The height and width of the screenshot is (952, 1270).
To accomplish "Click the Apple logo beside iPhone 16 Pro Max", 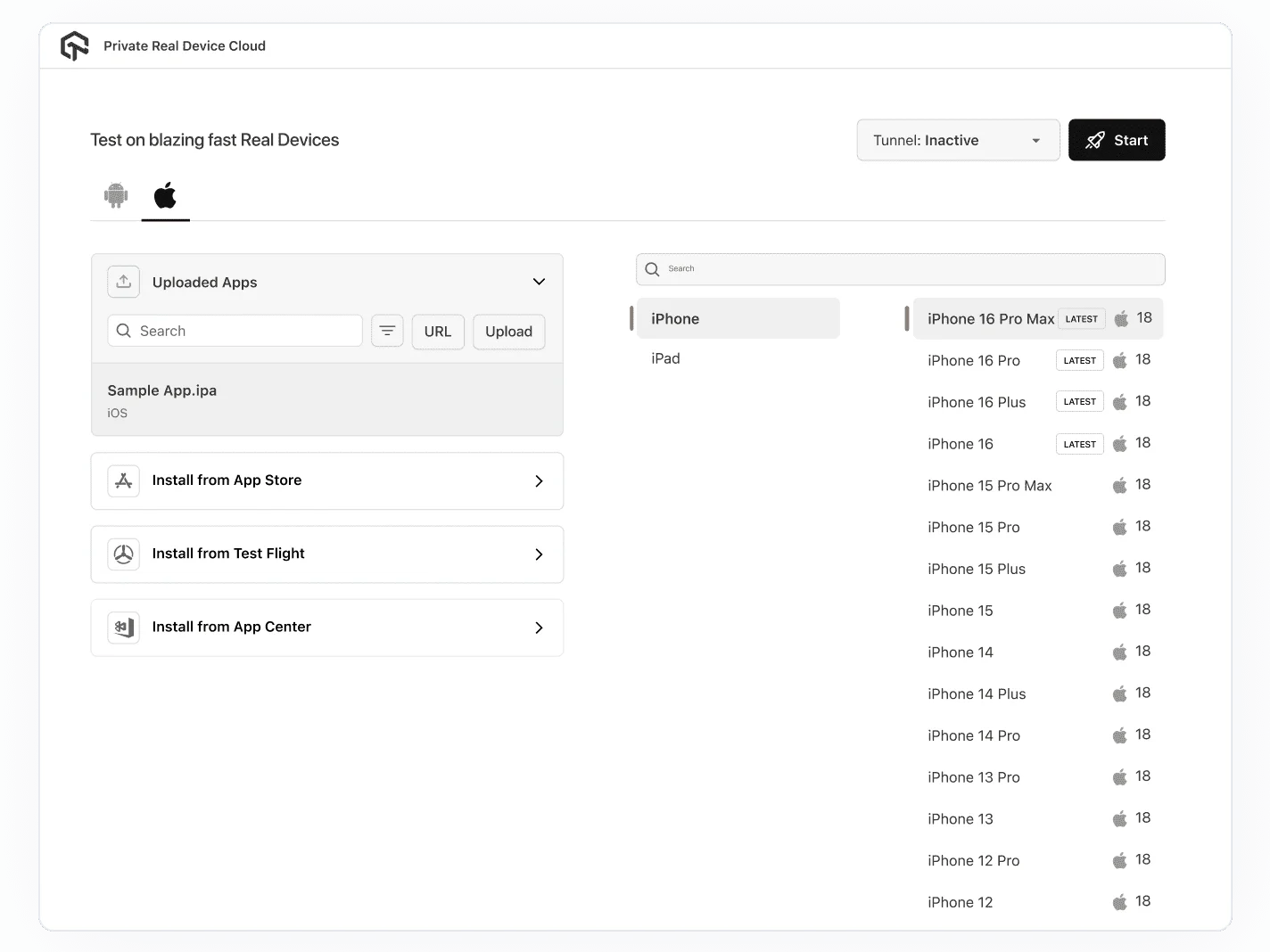I will 1120,318.
